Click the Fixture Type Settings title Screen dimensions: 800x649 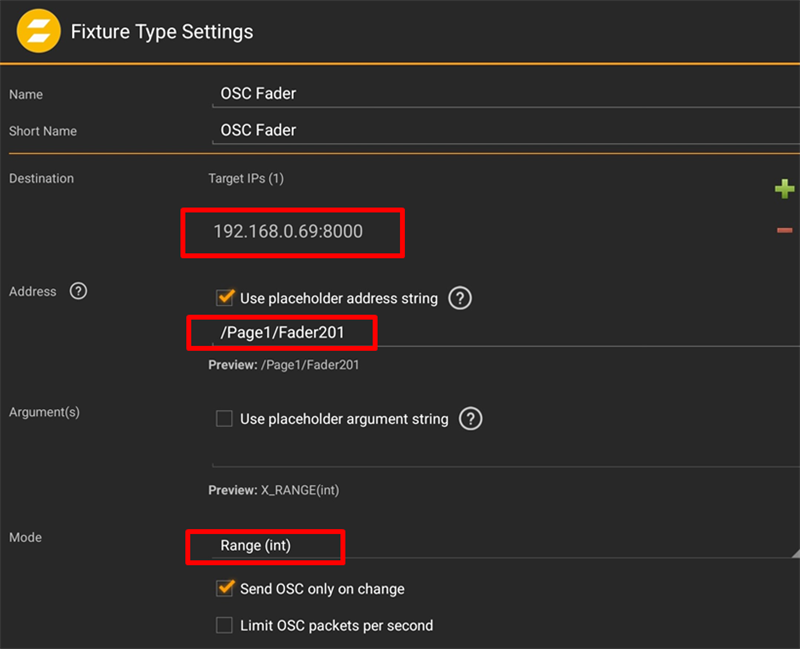[x=162, y=32]
